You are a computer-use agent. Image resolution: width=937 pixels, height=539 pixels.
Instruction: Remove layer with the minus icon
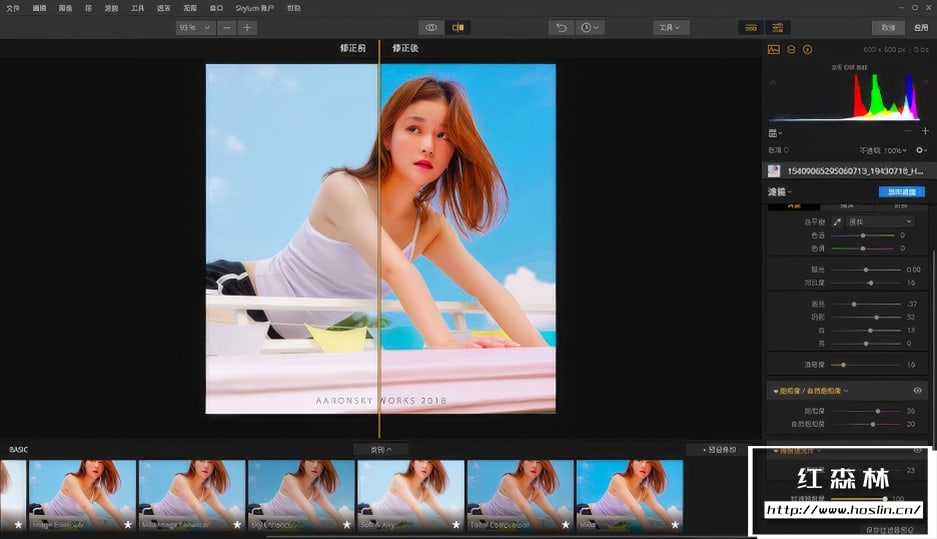click(908, 131)
